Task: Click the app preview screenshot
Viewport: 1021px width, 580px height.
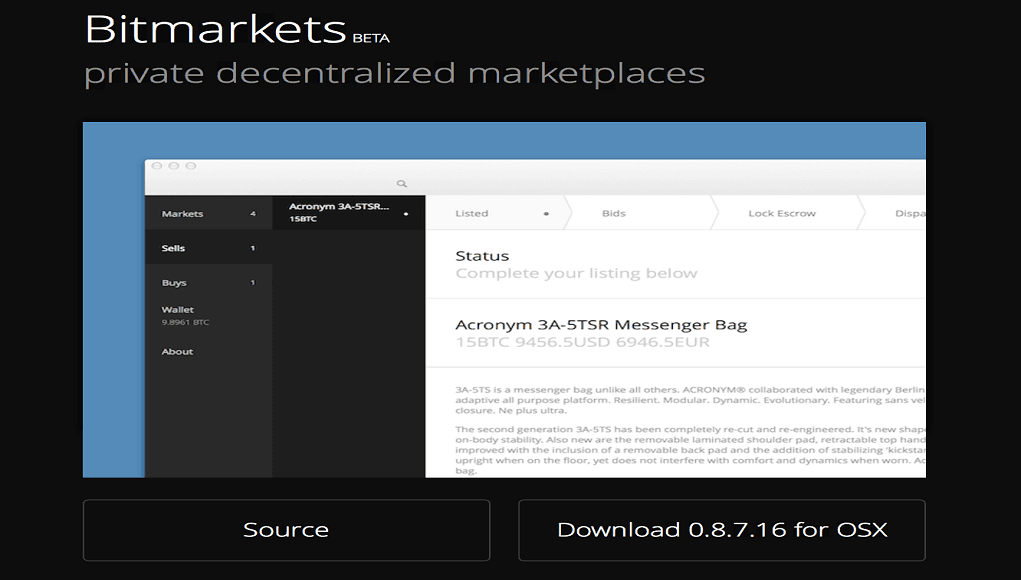Action: point(505,300)
